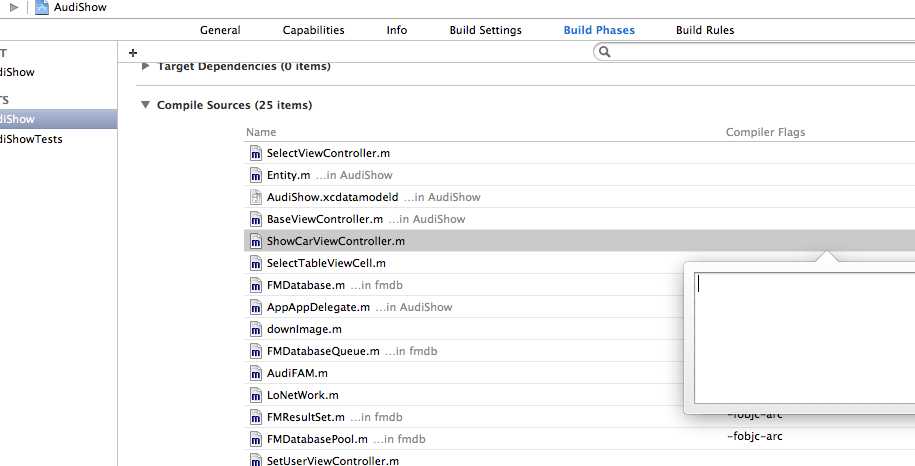Select the FMDatabaseQueue.m row
915x466 pixels.
pyautogui.click(x=464, y=351)
